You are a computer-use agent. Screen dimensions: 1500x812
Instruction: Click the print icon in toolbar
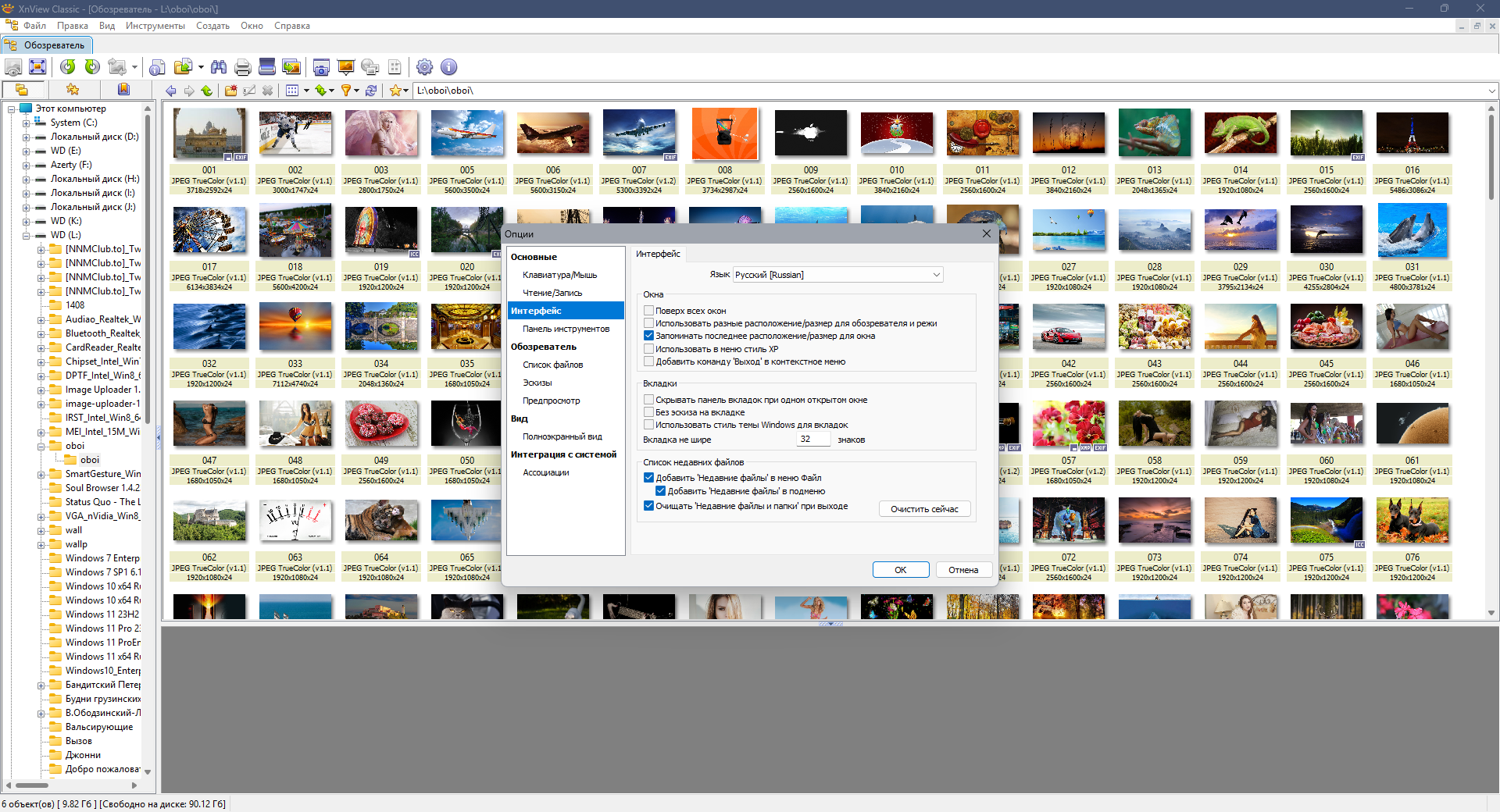pyautogui.click(x=243, y=67)
